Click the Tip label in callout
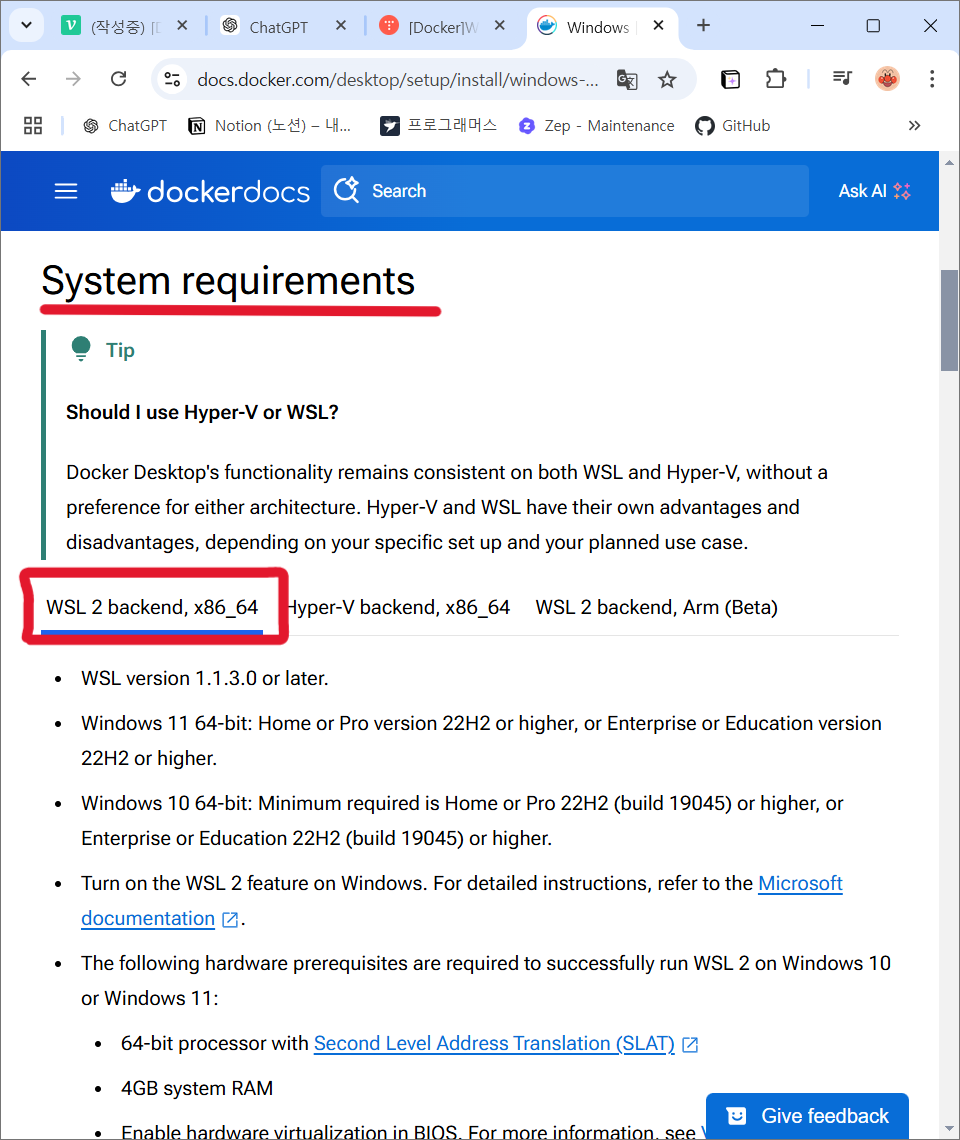The width and height of the screenshot is (960, 1140). [120, 350]
